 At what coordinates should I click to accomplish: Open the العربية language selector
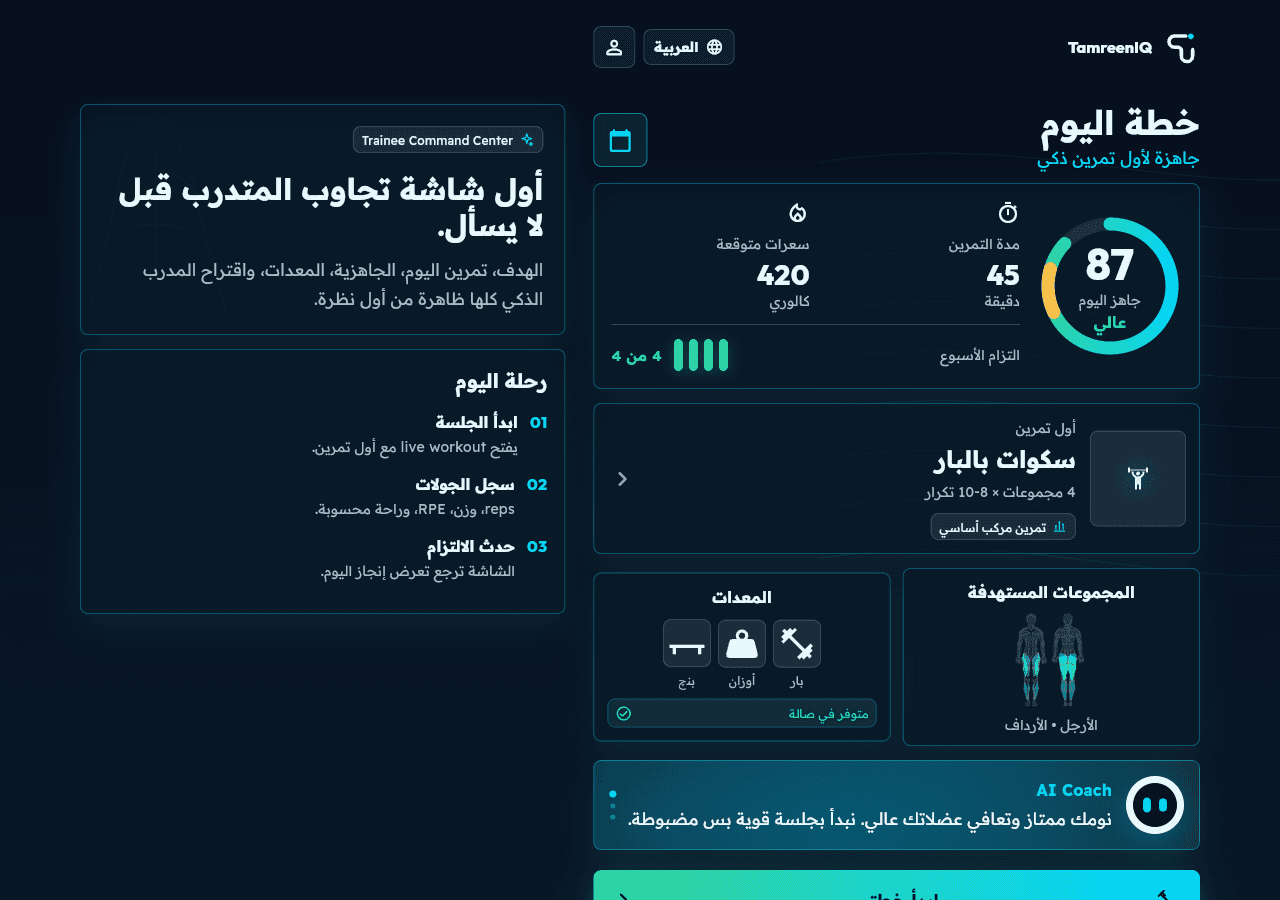click(x=689, y=47)
